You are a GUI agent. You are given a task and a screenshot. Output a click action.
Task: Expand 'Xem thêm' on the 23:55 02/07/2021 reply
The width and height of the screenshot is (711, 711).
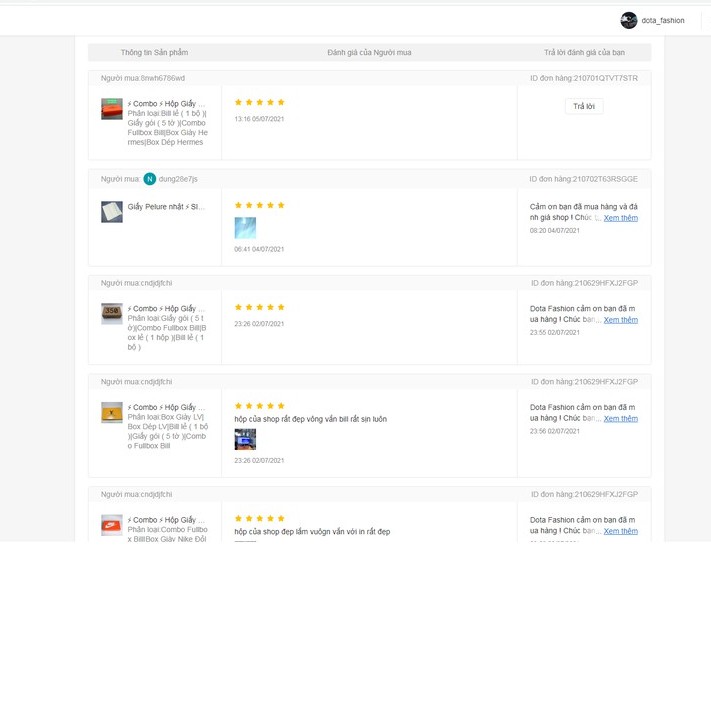tap(620, 320)
